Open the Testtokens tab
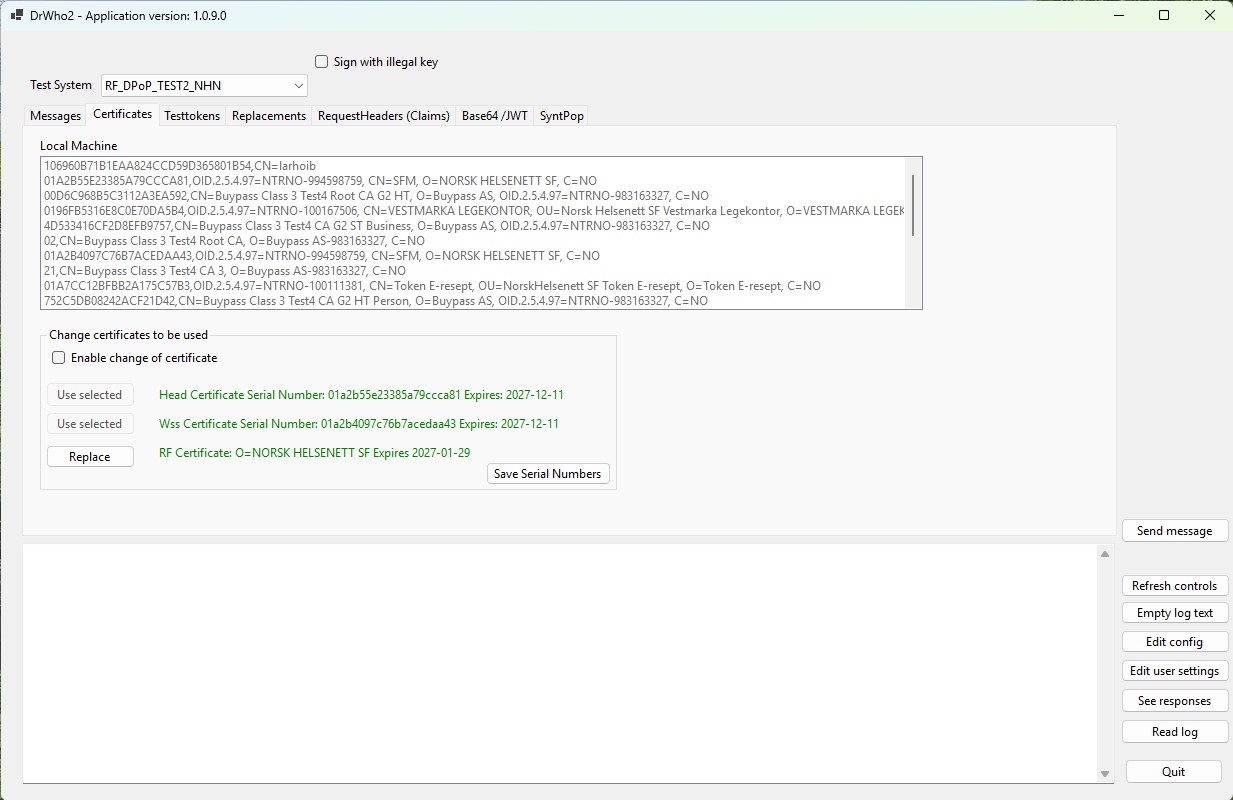1233x800 pixels. 192,116
